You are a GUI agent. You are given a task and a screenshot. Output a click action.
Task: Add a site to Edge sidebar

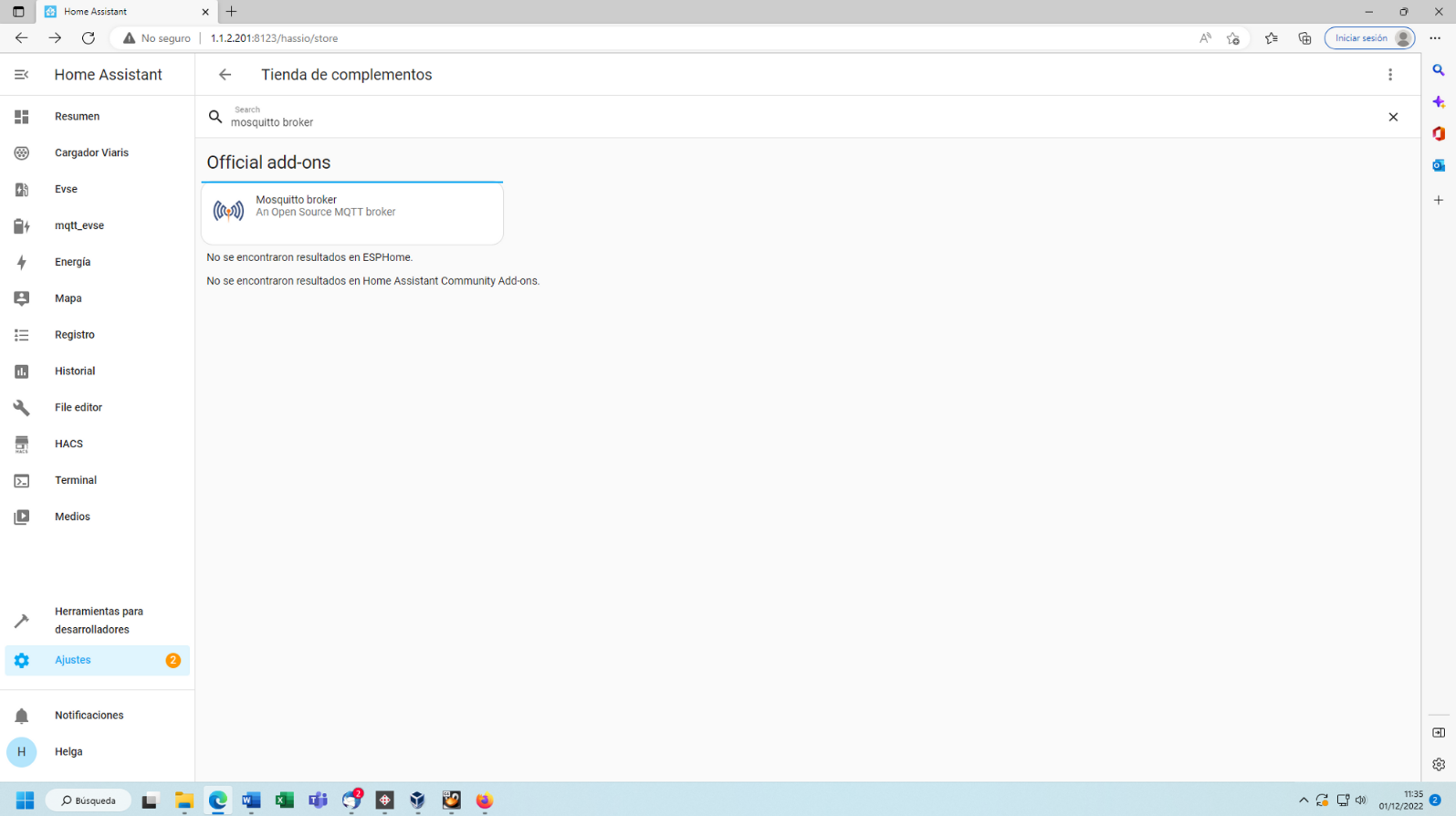(x=1439, y=200)
